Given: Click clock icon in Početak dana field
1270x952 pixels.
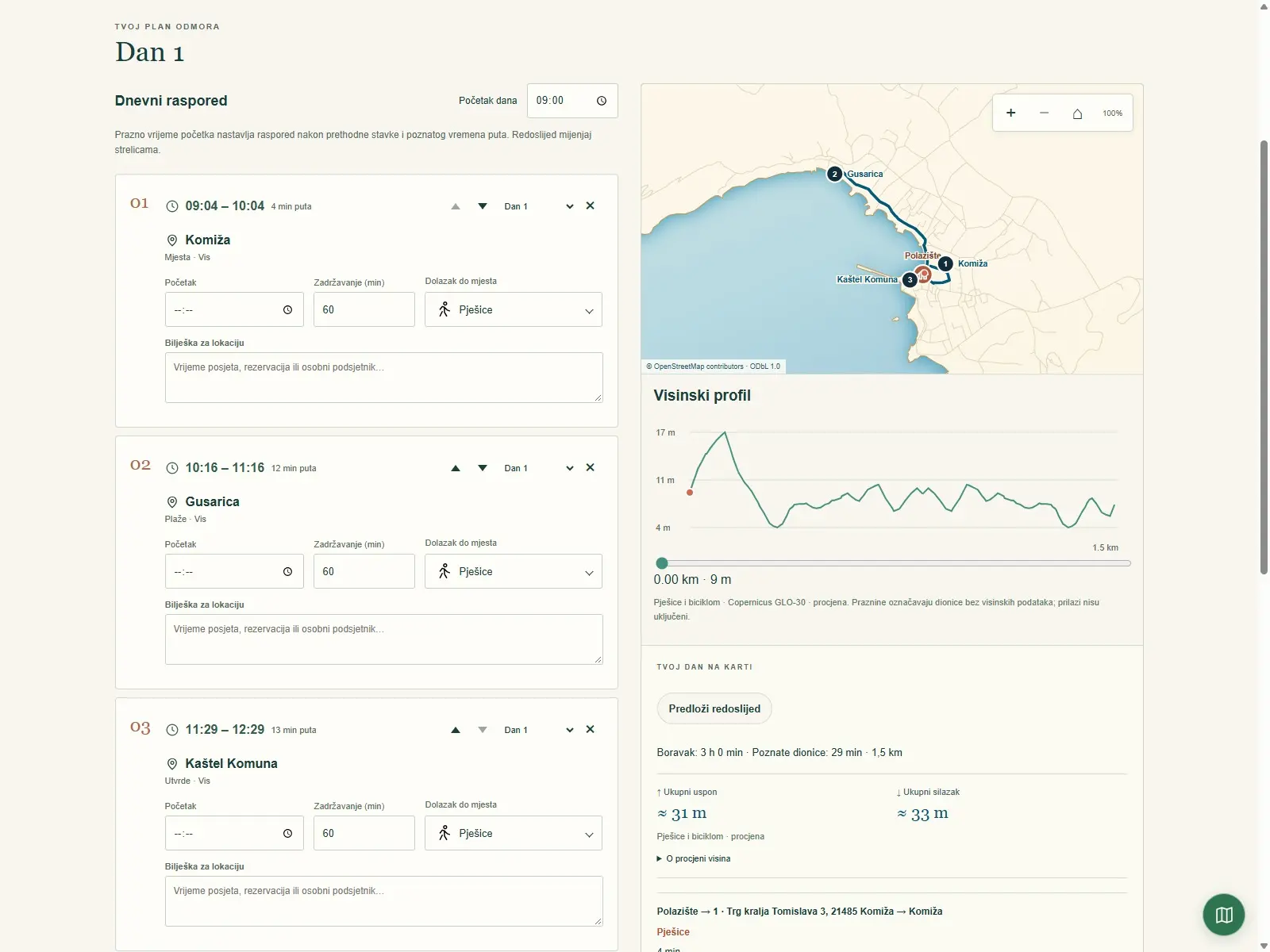Looking at the screenshot, I should coord(602,101).
